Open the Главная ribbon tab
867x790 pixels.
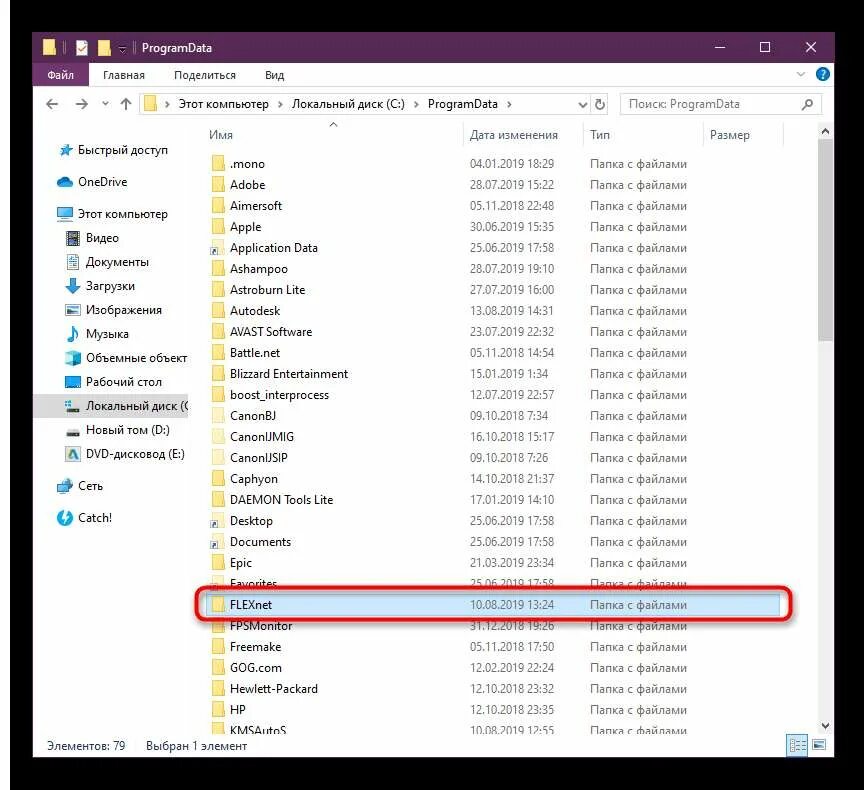pyautogui.click(x=124, y=75)
